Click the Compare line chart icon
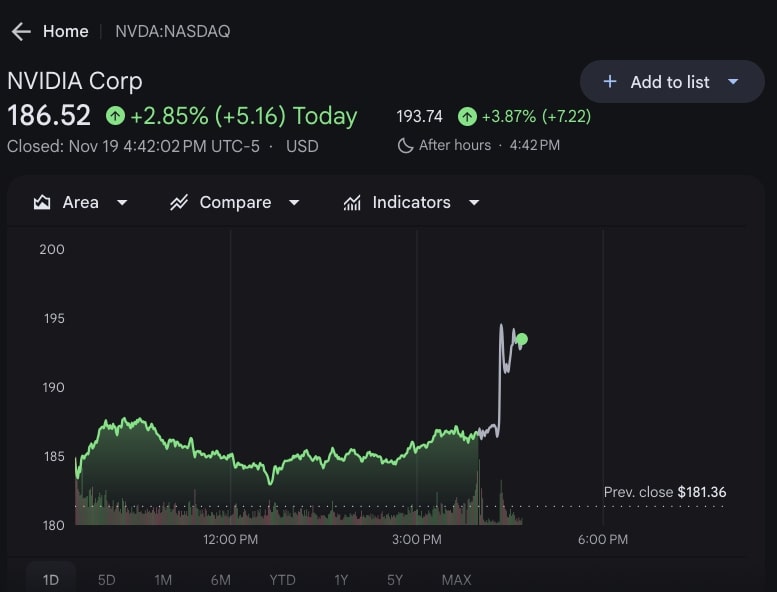Screen dimensions: 777x592 [179, 203]
